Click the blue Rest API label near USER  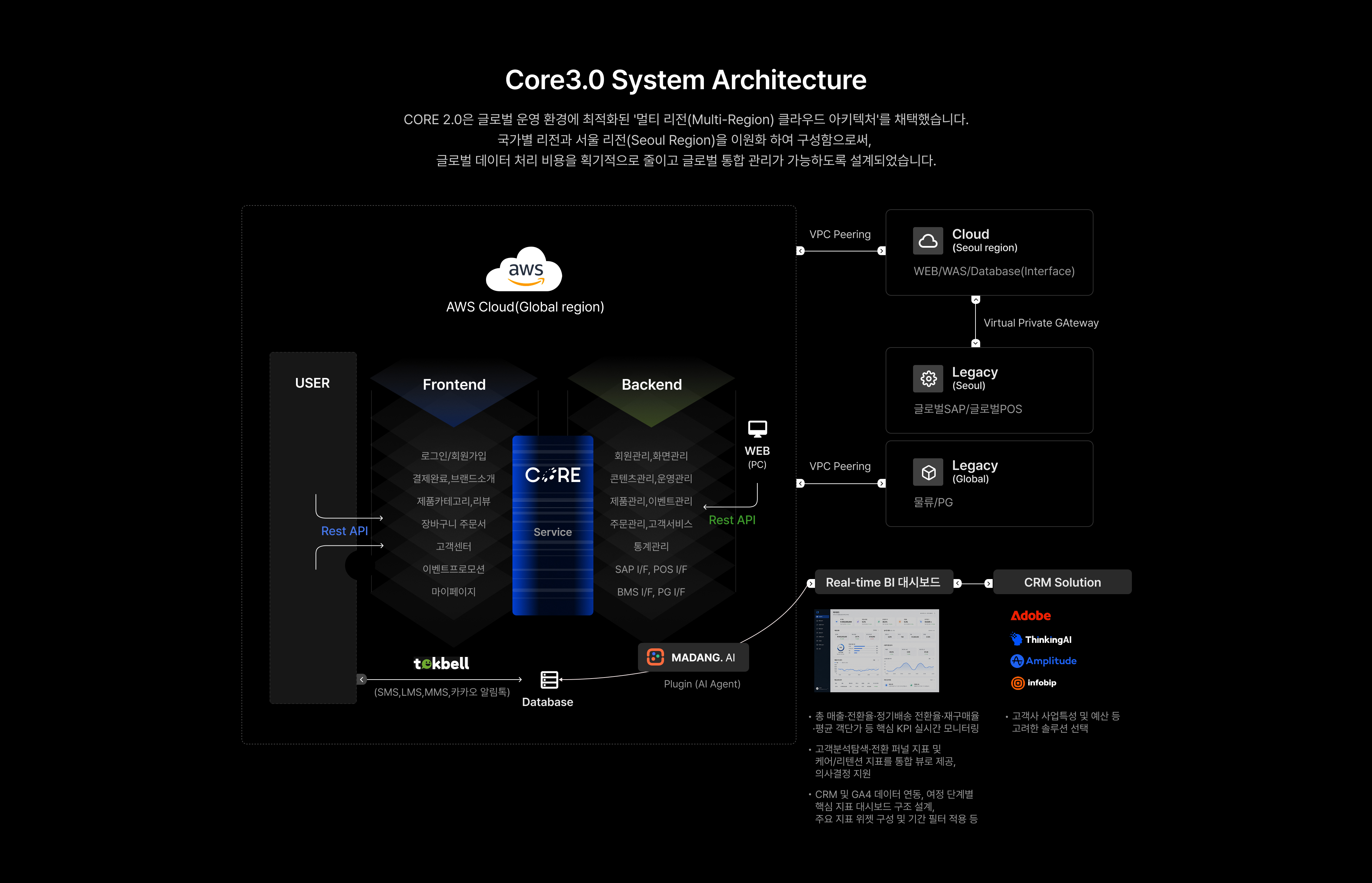344,531
